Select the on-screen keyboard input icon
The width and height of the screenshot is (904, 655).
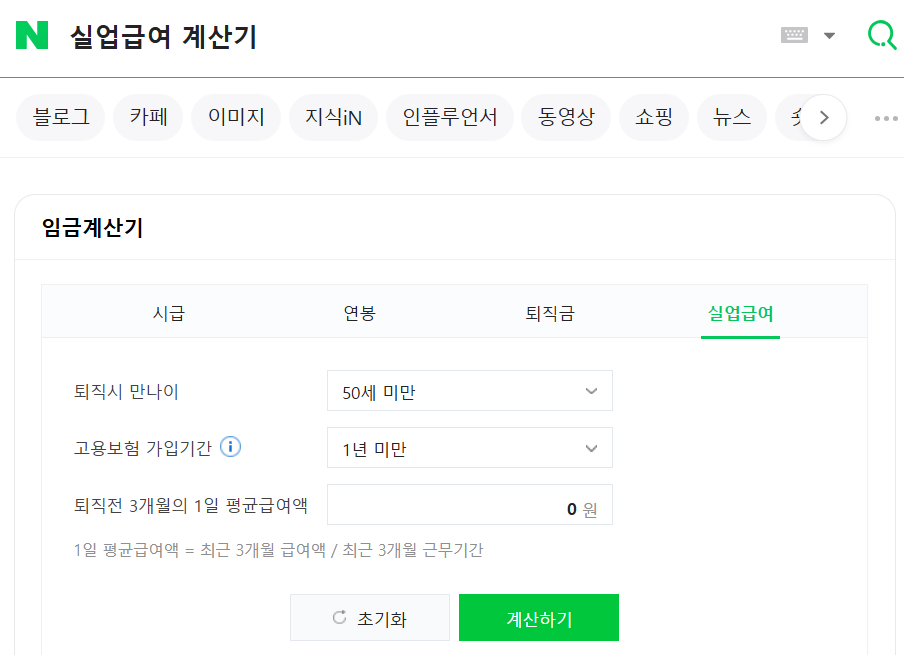coord(793,33)
